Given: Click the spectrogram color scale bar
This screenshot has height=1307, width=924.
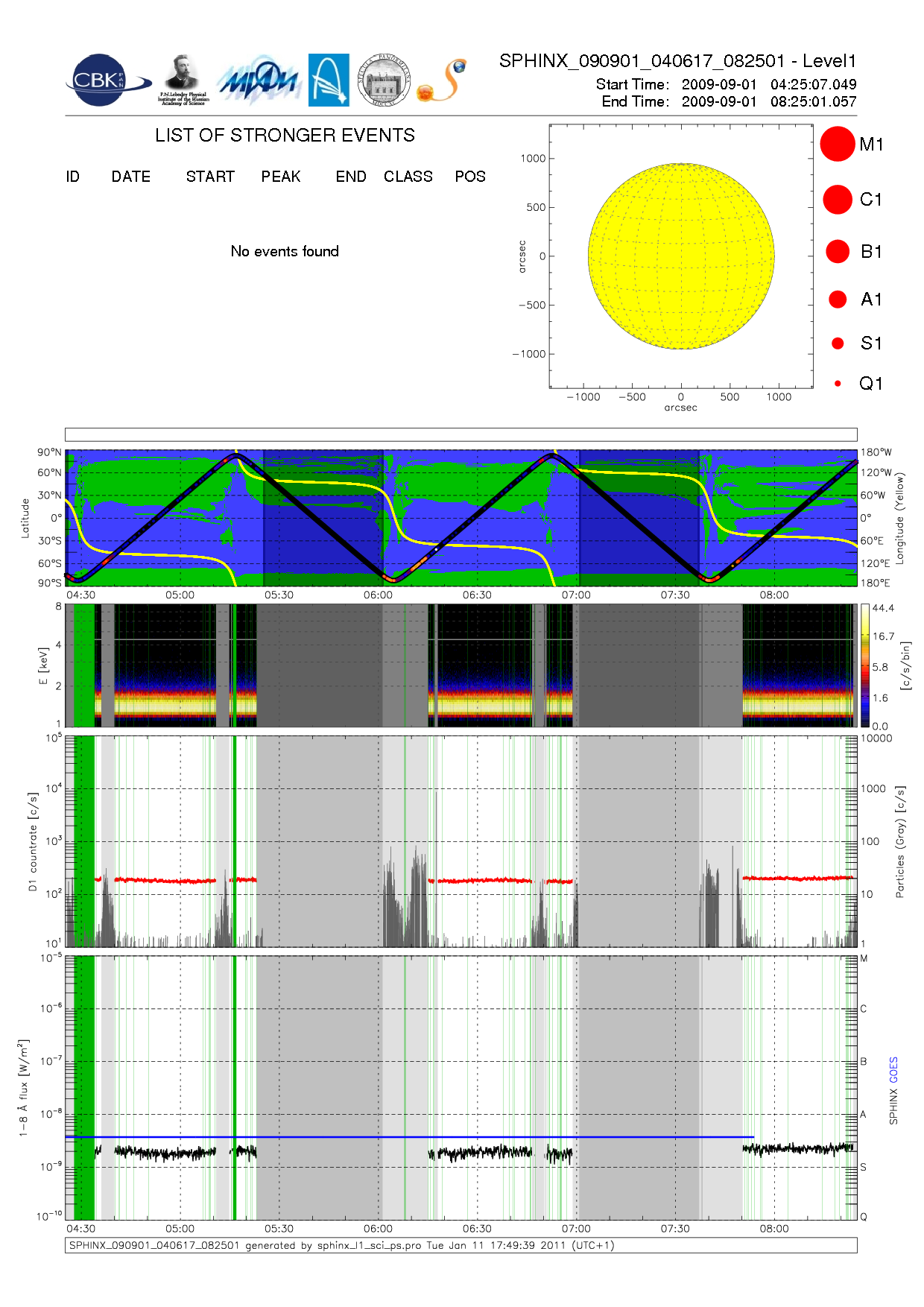Looking at the screenshot, I should [865, 665].
